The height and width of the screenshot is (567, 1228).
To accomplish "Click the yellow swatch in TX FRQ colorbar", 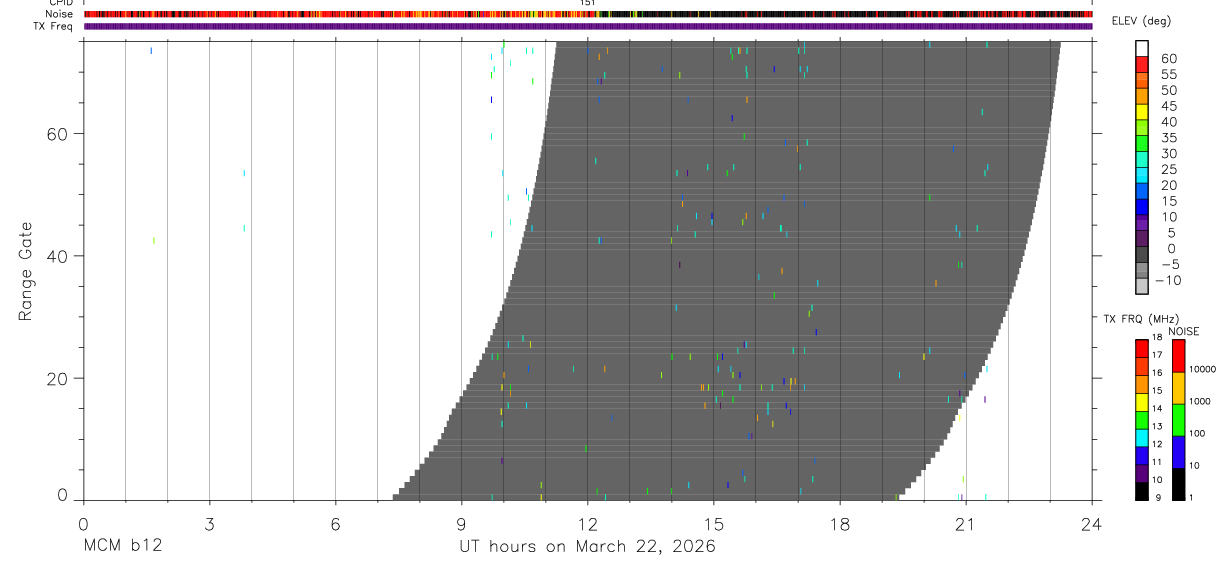I will [x=1142, y=402].
